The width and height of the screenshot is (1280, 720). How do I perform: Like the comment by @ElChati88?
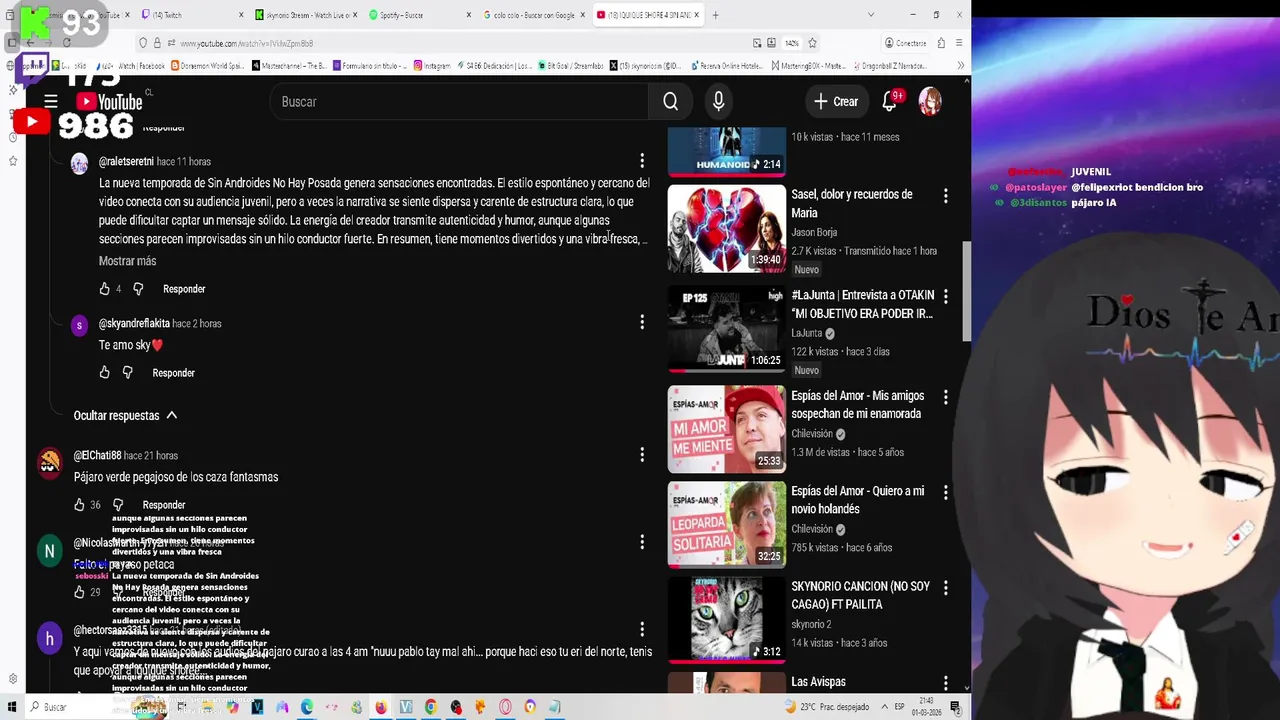pos(79,505)
